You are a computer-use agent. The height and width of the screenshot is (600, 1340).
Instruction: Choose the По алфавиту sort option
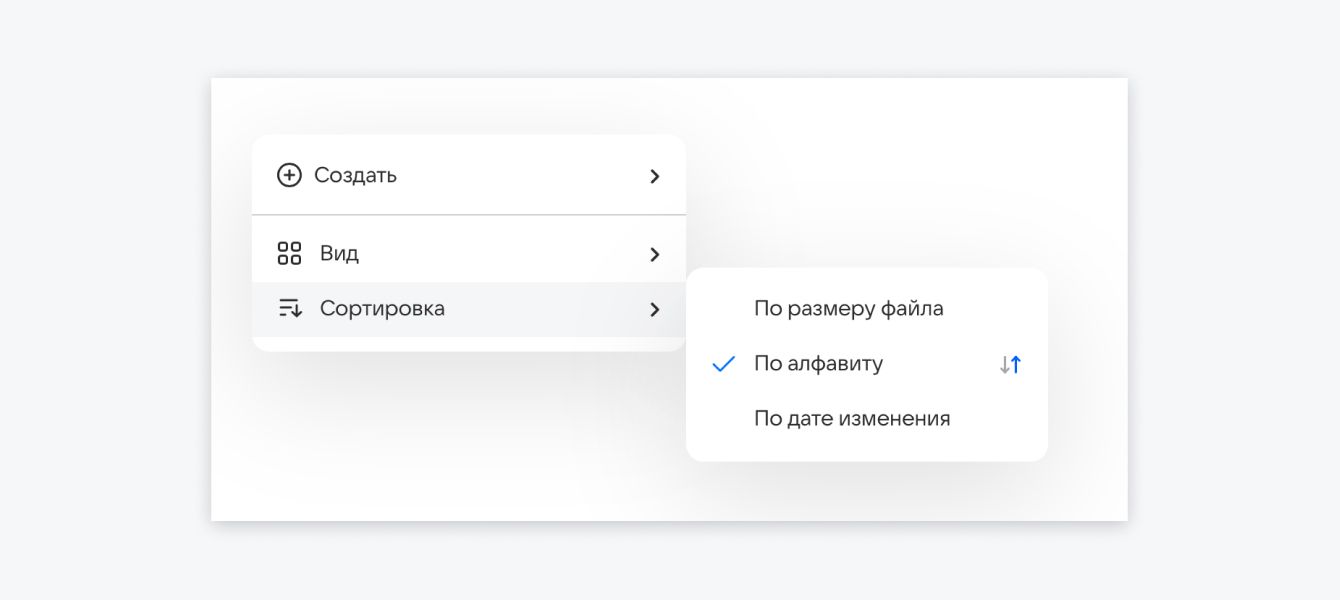818,364
